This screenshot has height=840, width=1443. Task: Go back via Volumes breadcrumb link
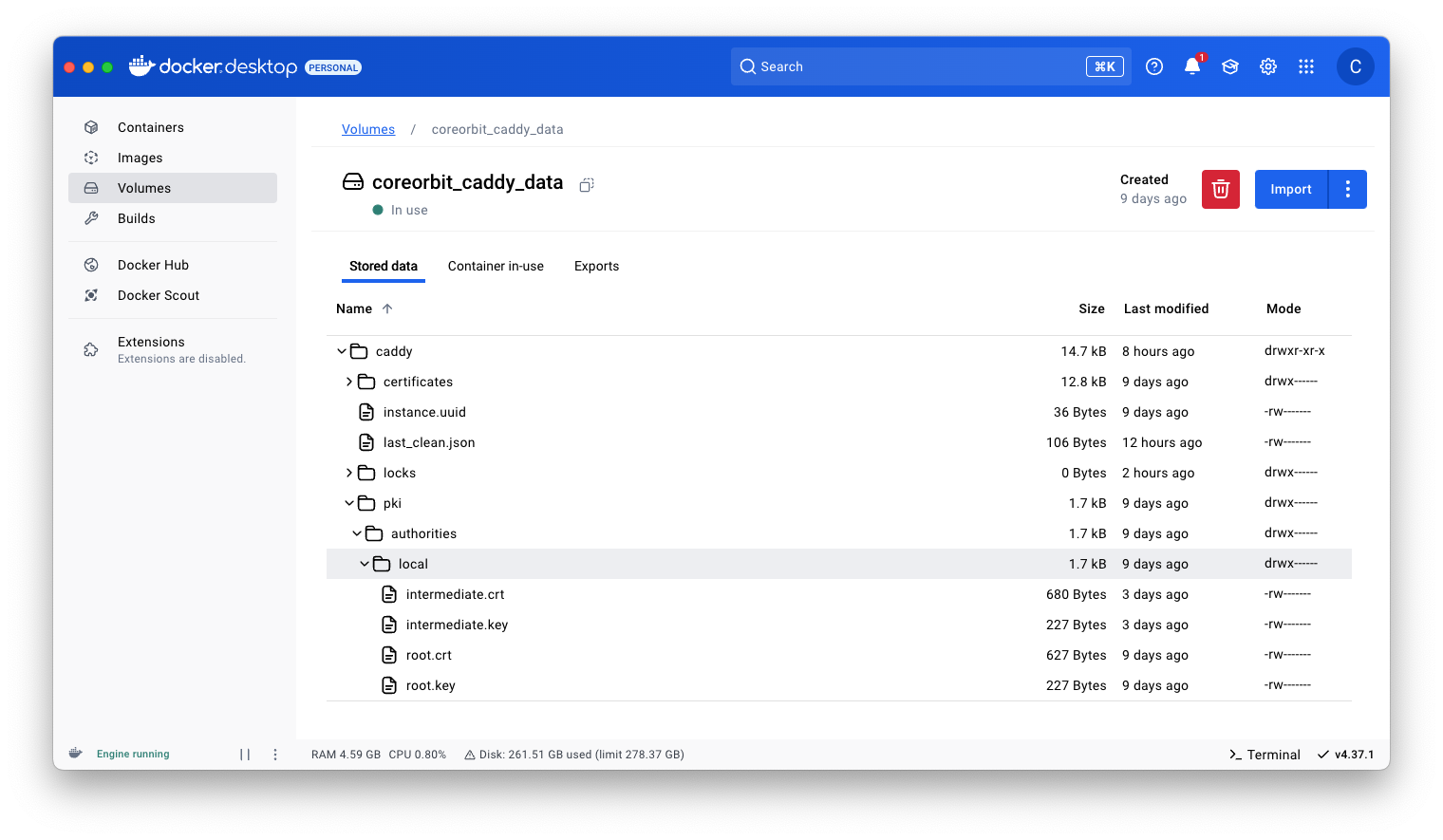pos(368,129)
